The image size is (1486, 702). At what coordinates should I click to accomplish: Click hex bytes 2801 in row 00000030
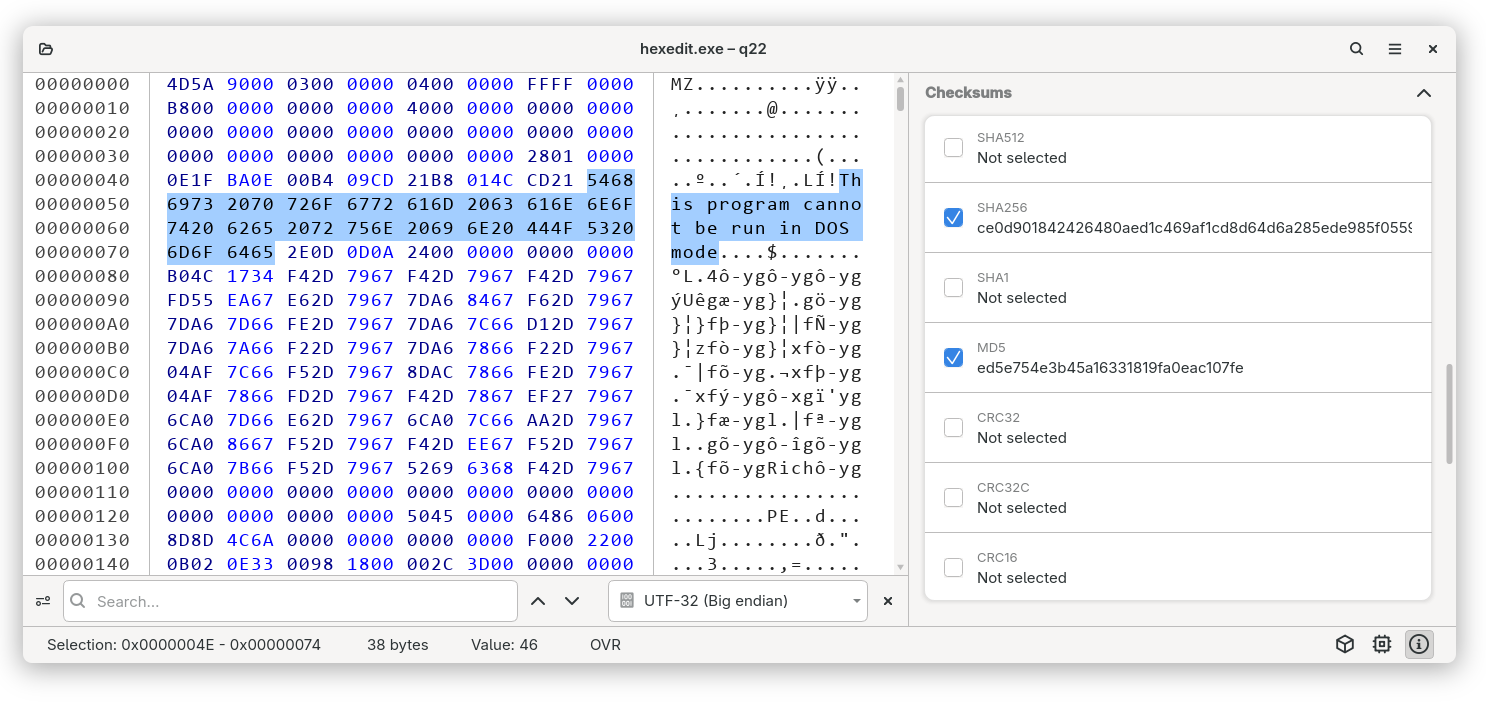tap(550, 156)
